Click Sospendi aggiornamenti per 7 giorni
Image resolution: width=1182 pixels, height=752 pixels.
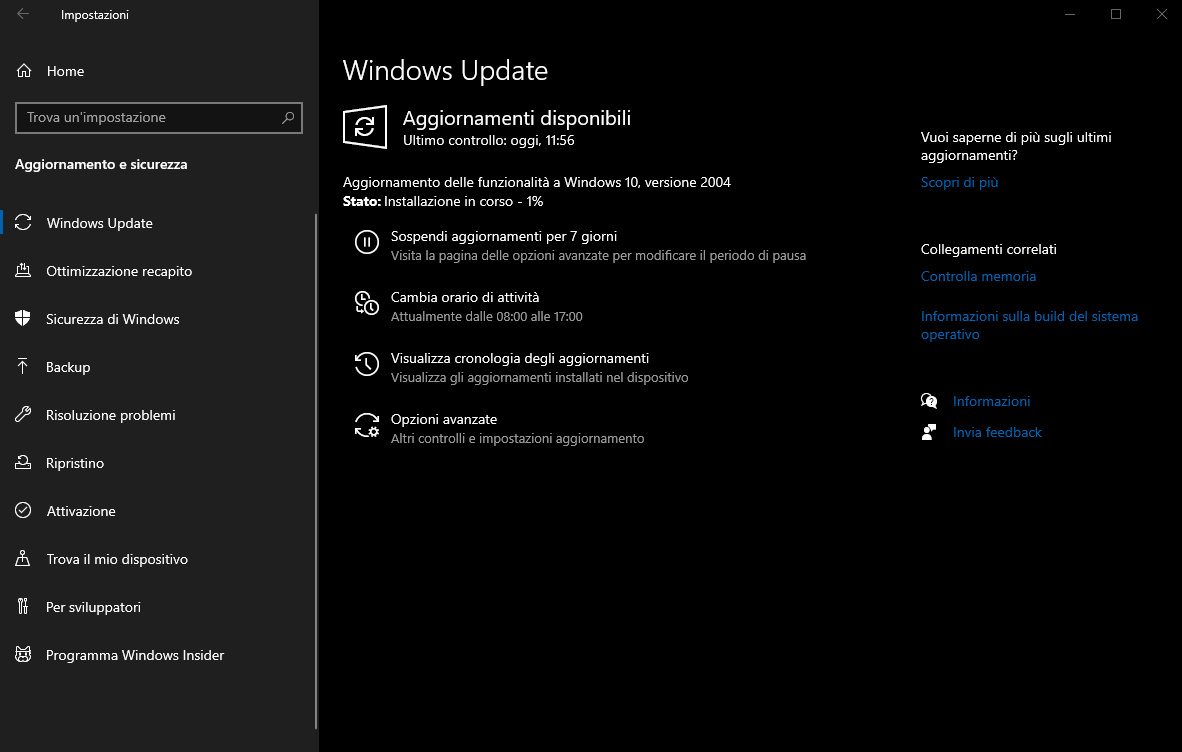[504, 236]
